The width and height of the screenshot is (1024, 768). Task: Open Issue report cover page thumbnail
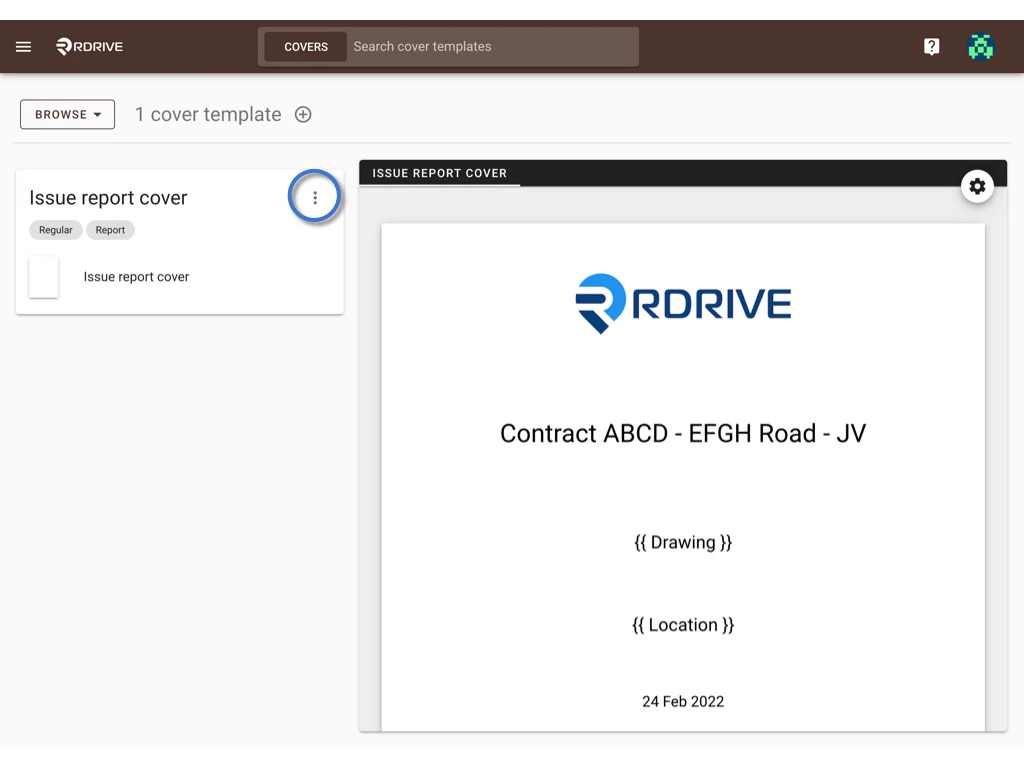[x=44, y=277]
